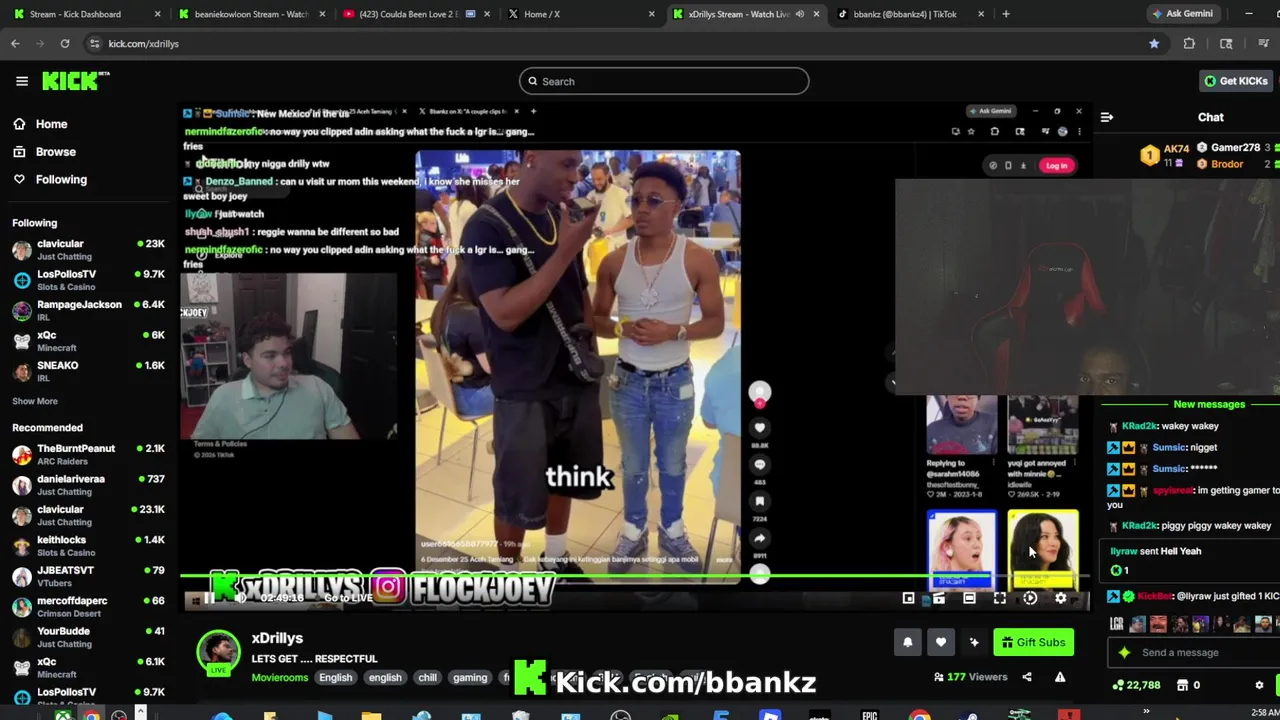Mute the xDrillys tab audio icon

click(799, 14)
